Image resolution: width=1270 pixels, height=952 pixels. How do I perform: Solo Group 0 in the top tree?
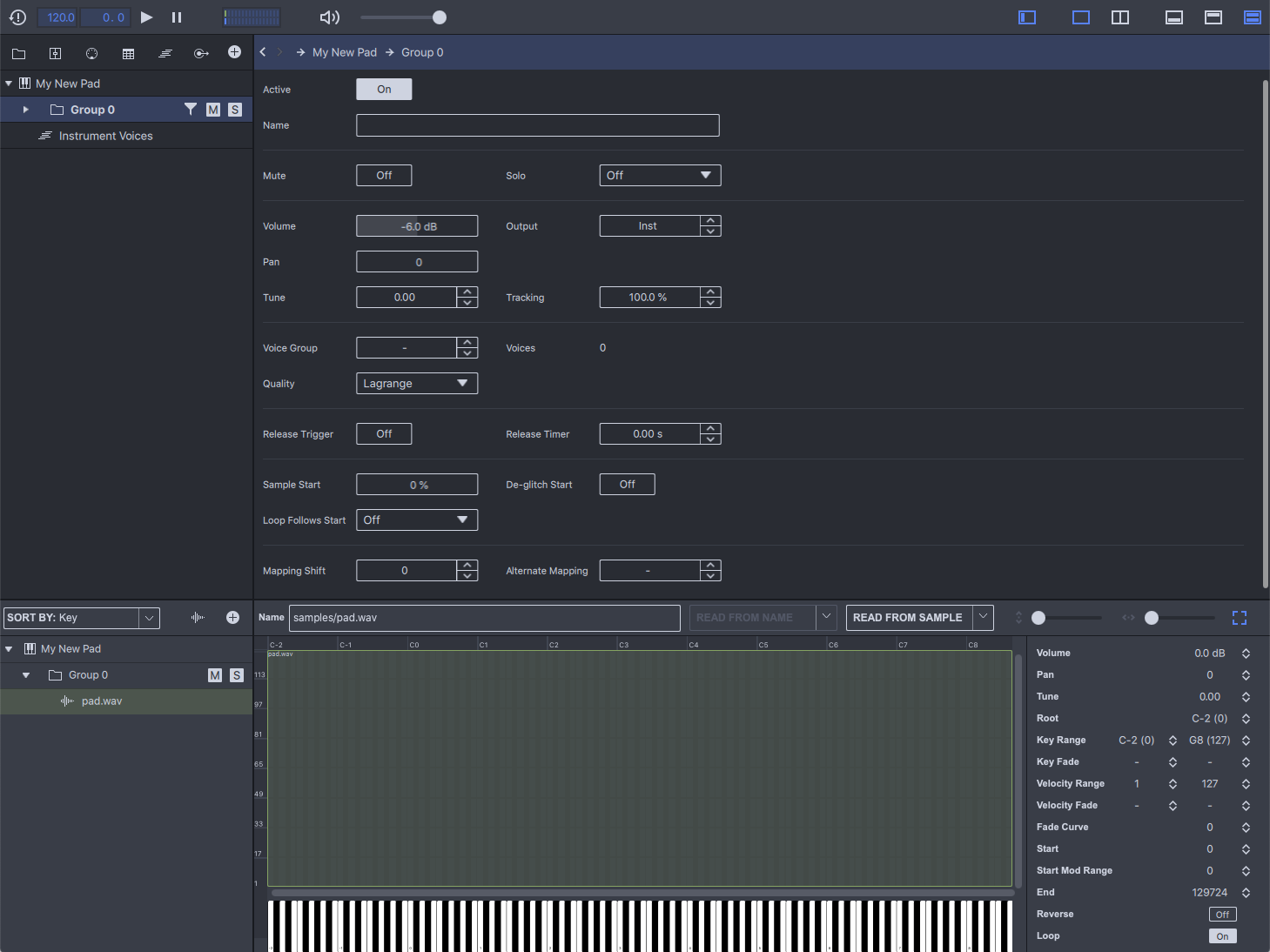pyautogui.click(x=235, y=110)
